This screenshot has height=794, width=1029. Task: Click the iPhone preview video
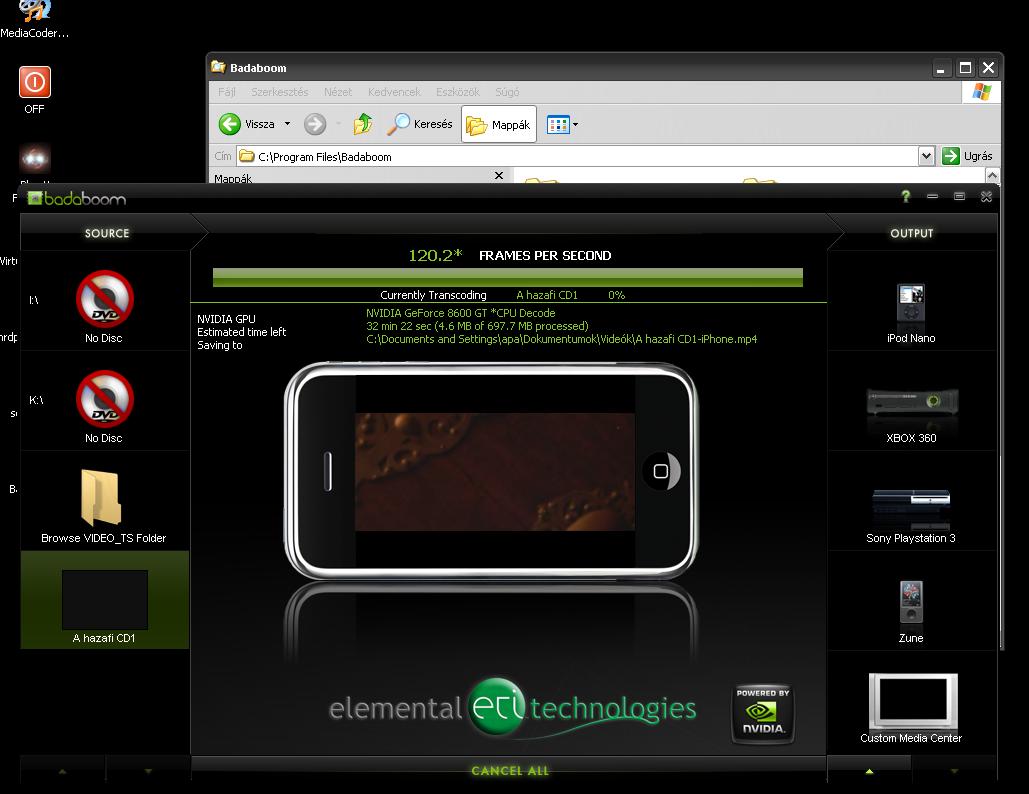click(x=494, y=471)
